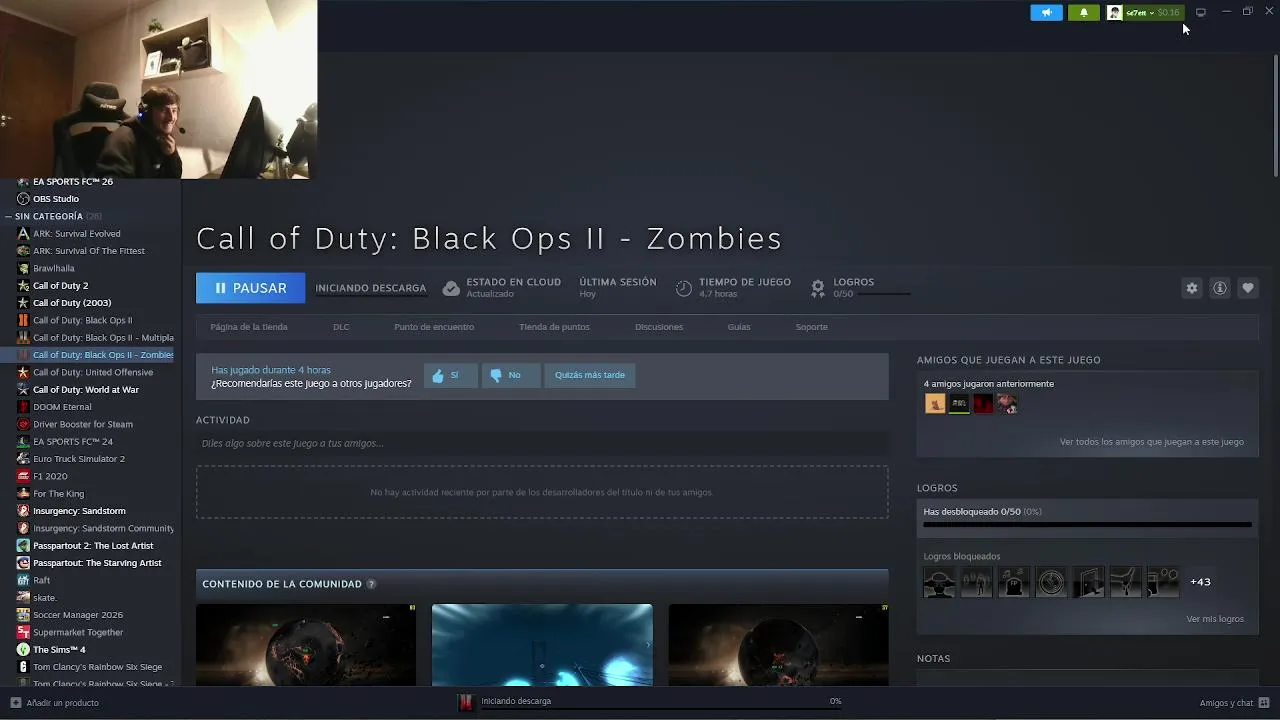1280x720 pixels.
Task: Select Call of Duty 2 entry
Action: pyautogui.click(x=60, y=286)
